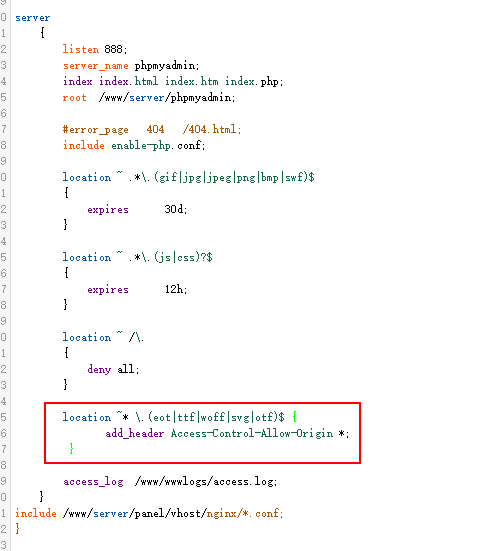Click '/www/wwwlogs/access.log;' path

pos(206,481)
